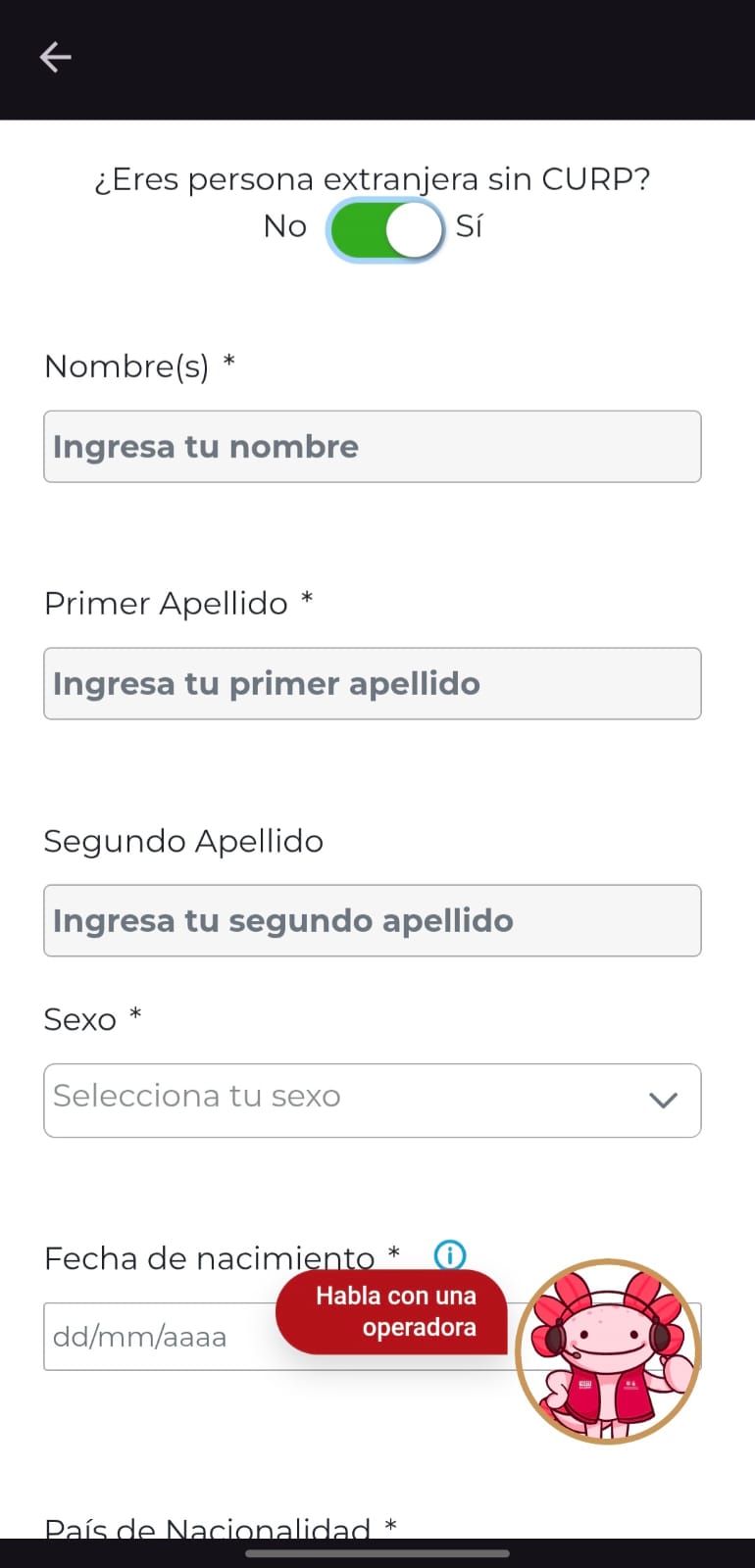Screen dimensions: 755x1568
Task: Tap the axolotl operator mascot avatar
Action: 608,1351
